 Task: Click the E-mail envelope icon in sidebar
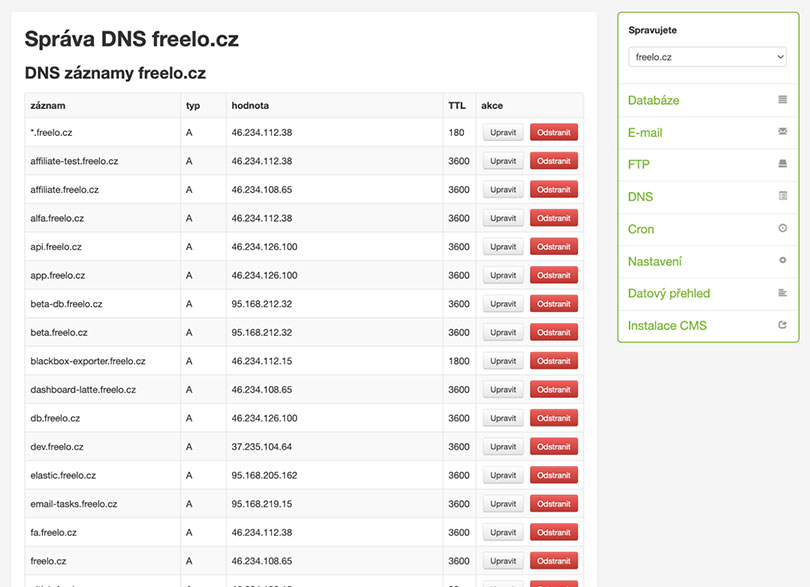783,131
